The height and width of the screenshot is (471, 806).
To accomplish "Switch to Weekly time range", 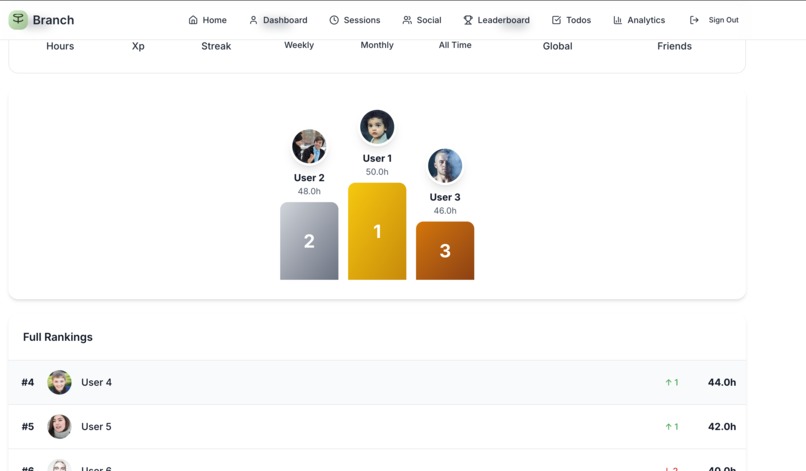I will (299, 45).
